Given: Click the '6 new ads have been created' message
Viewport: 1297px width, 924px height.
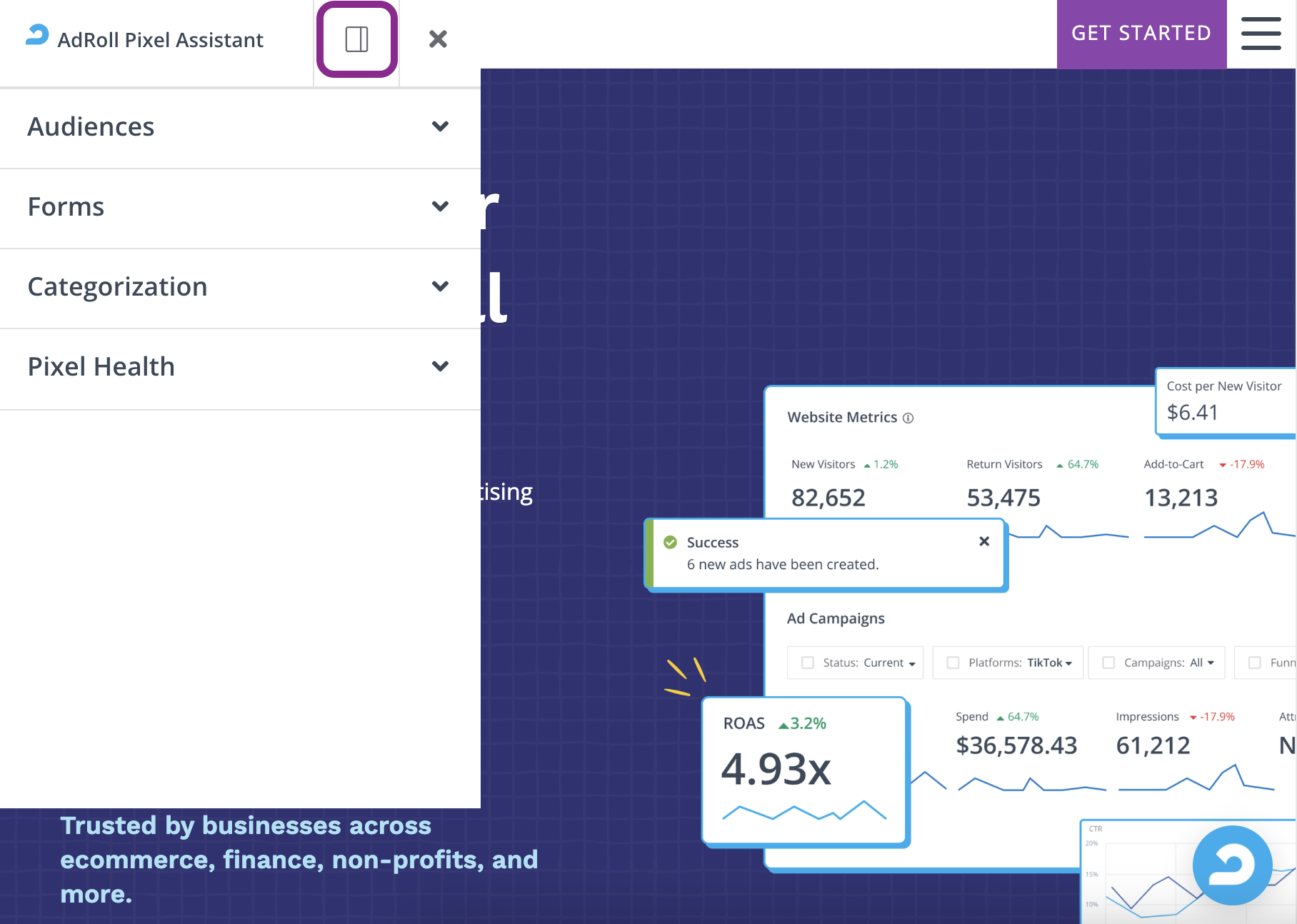Looking at the screenshot, I should [783, 564].
